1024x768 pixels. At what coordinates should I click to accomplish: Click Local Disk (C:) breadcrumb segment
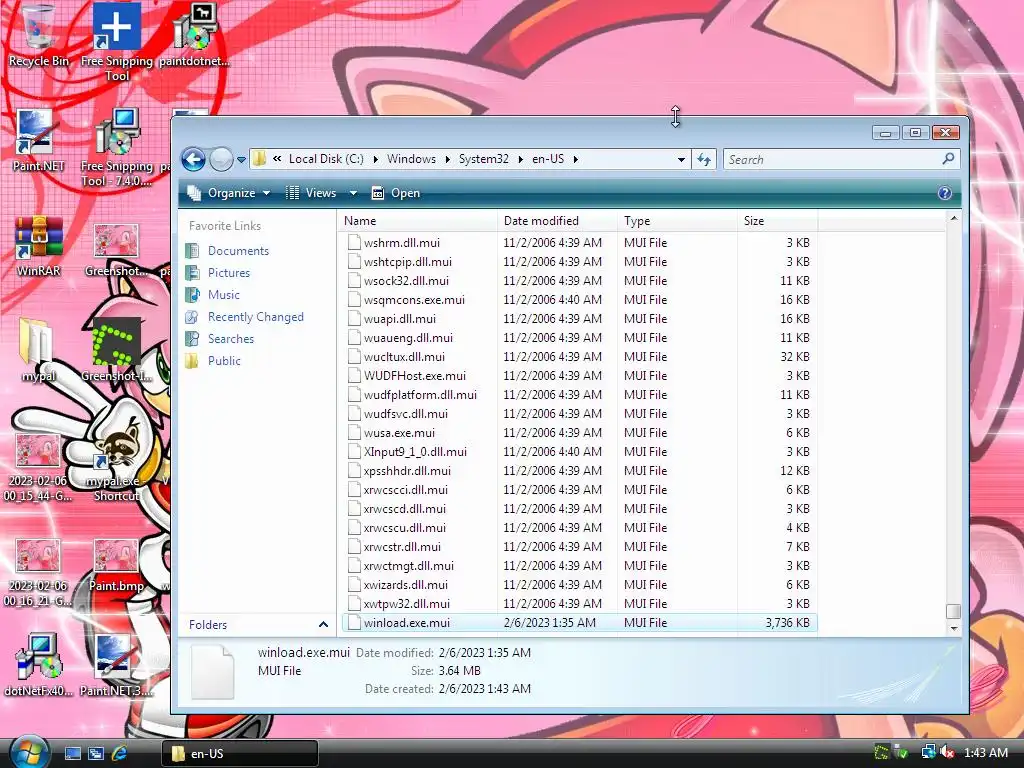[326, 159]
